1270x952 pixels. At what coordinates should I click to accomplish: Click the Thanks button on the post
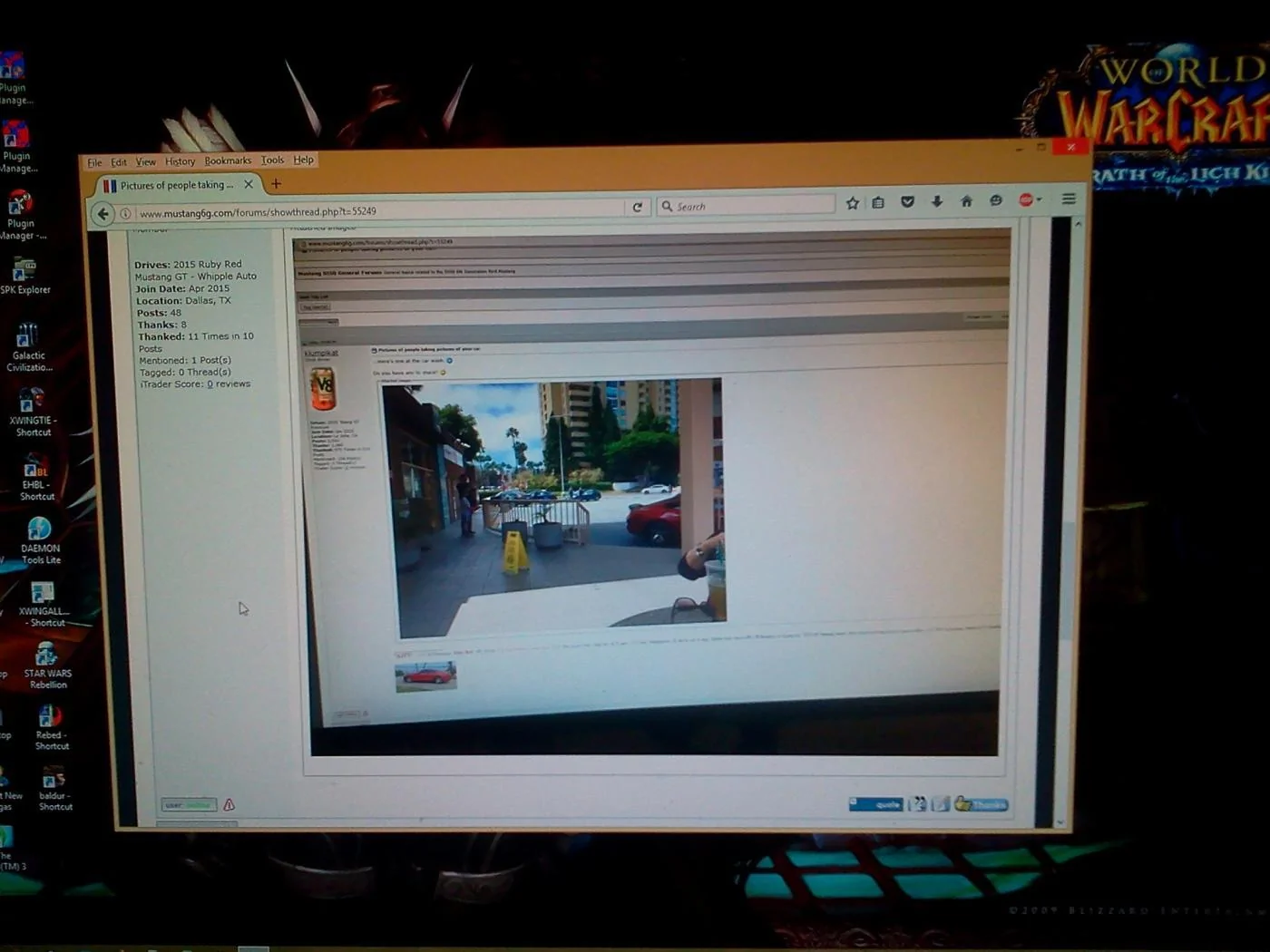981,803
